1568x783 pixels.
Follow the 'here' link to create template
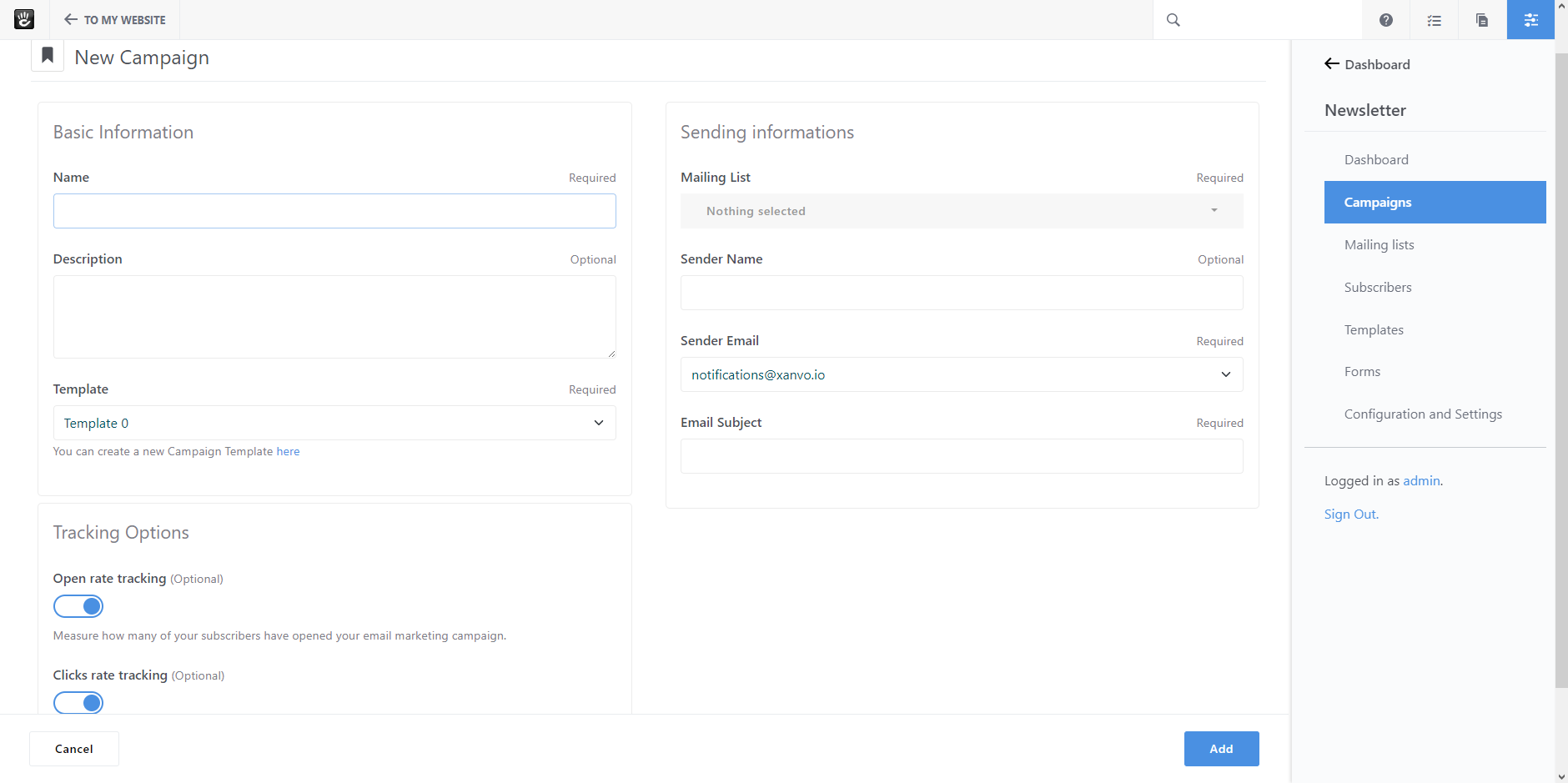(288, 451)
